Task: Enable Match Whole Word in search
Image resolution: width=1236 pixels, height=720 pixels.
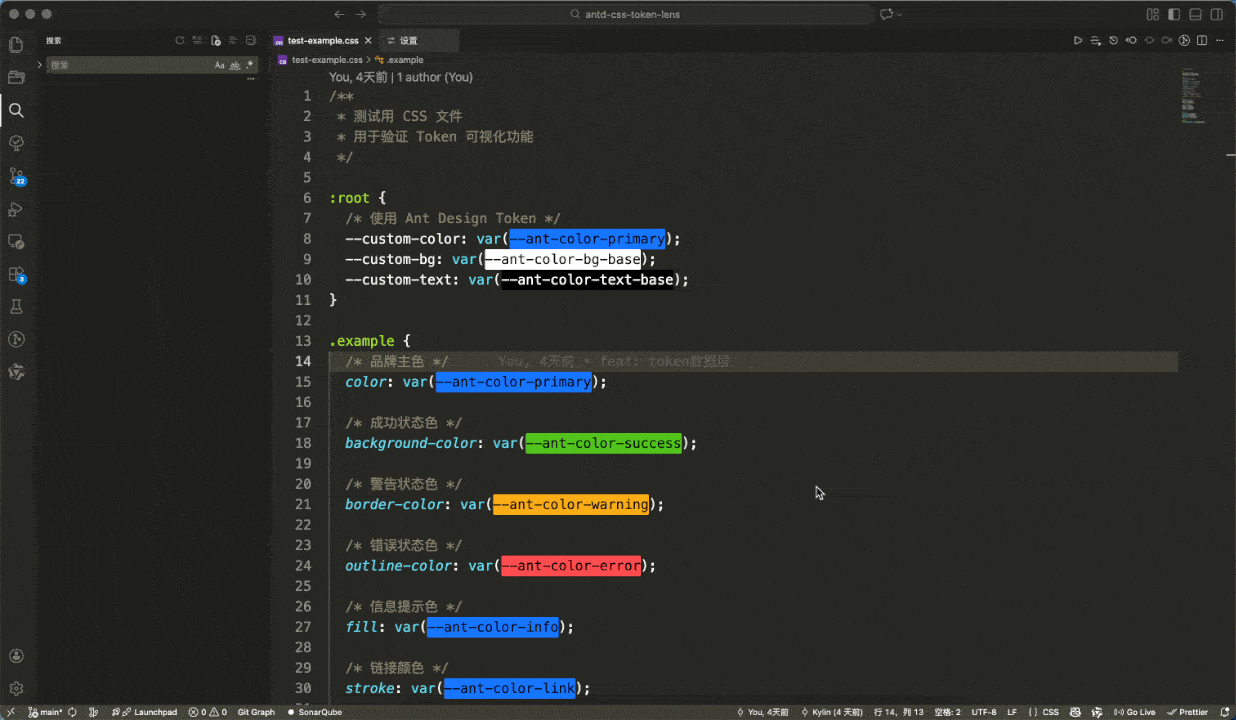Action: tap(236, 64)
